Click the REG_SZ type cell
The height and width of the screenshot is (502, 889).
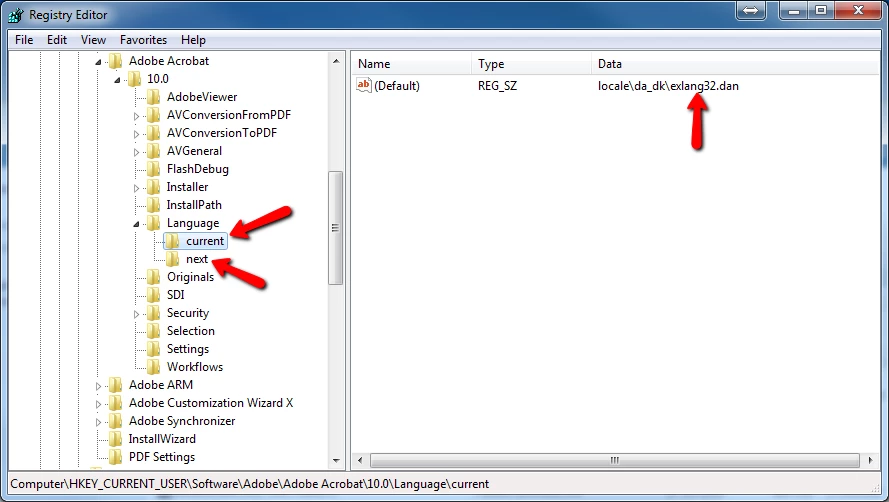point(497,86)
